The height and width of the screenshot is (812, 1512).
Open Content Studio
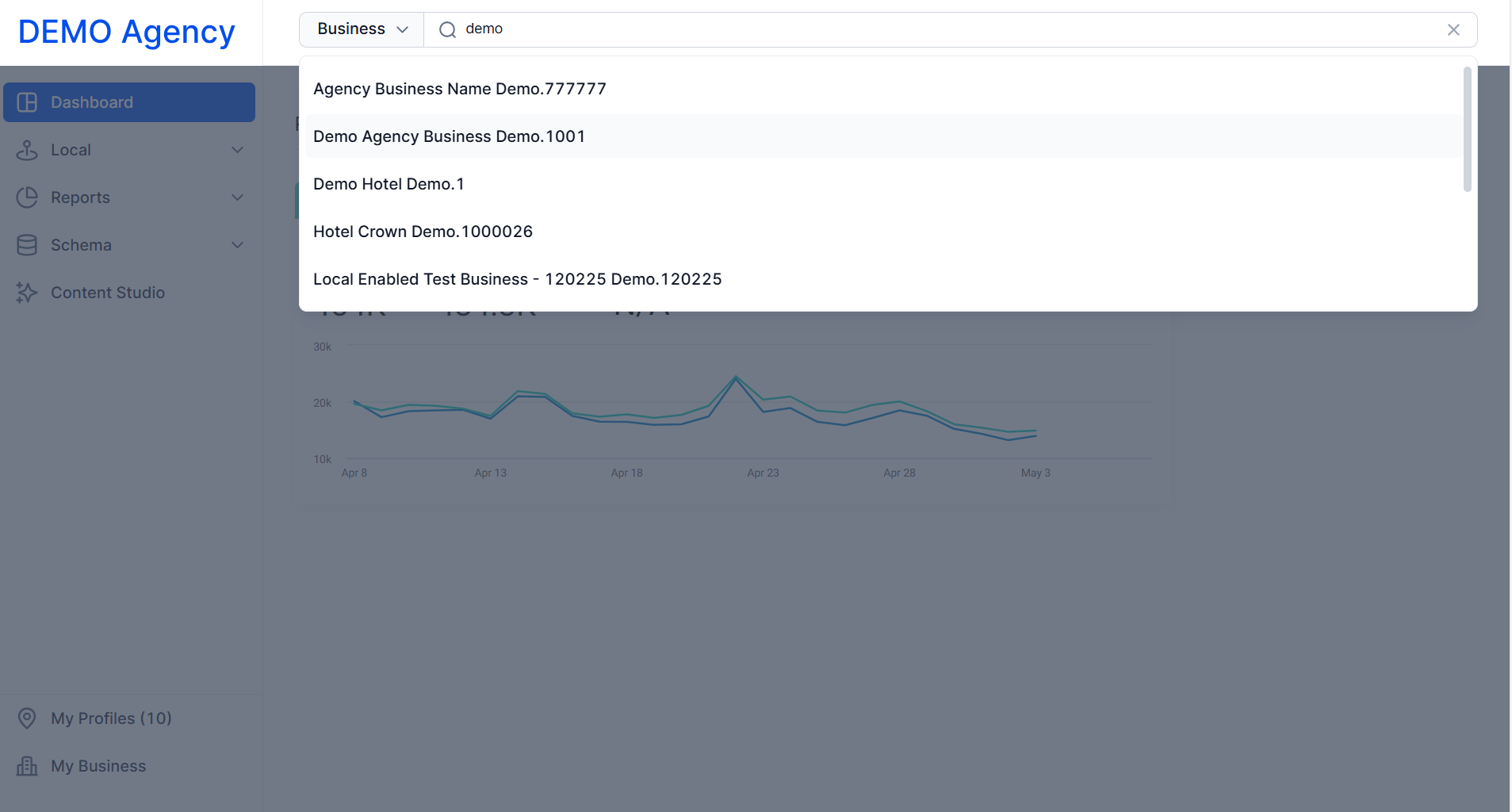pyautogui.click(x=129, y=293)
